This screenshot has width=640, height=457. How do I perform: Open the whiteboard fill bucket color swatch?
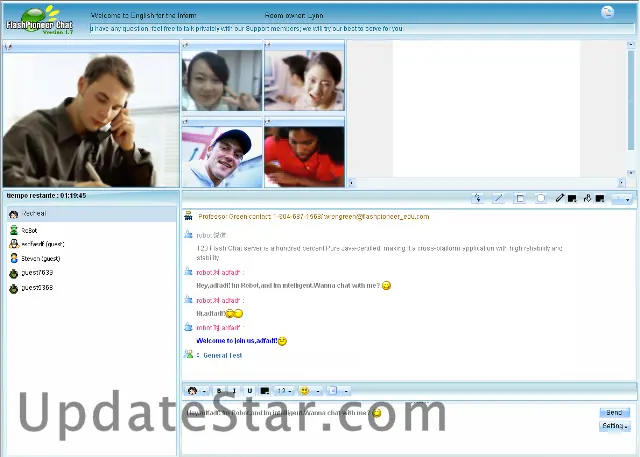[x=600, y=198]
